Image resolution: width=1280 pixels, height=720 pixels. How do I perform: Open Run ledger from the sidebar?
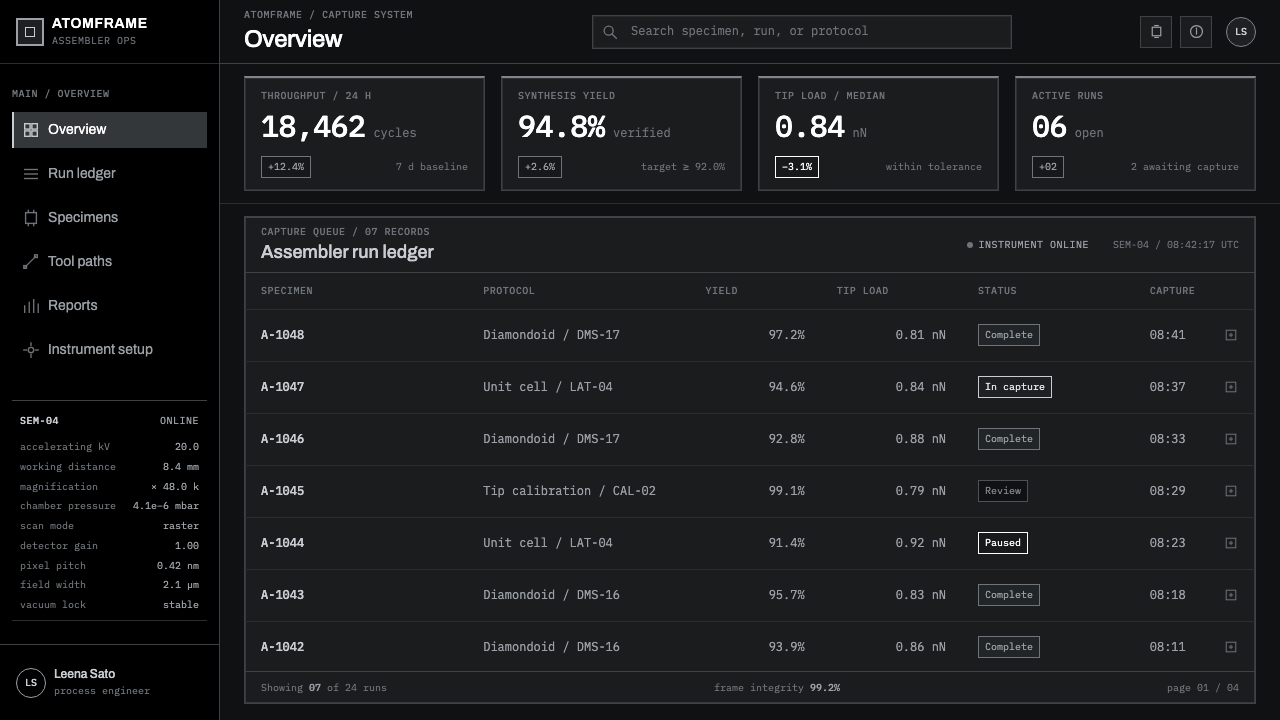(x=110, y=174)
